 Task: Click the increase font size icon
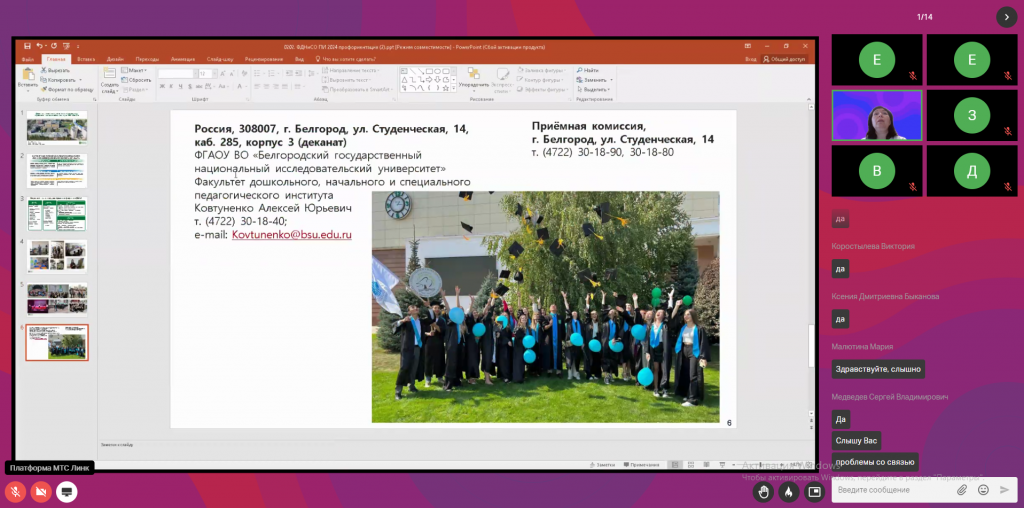click(221, 74)
